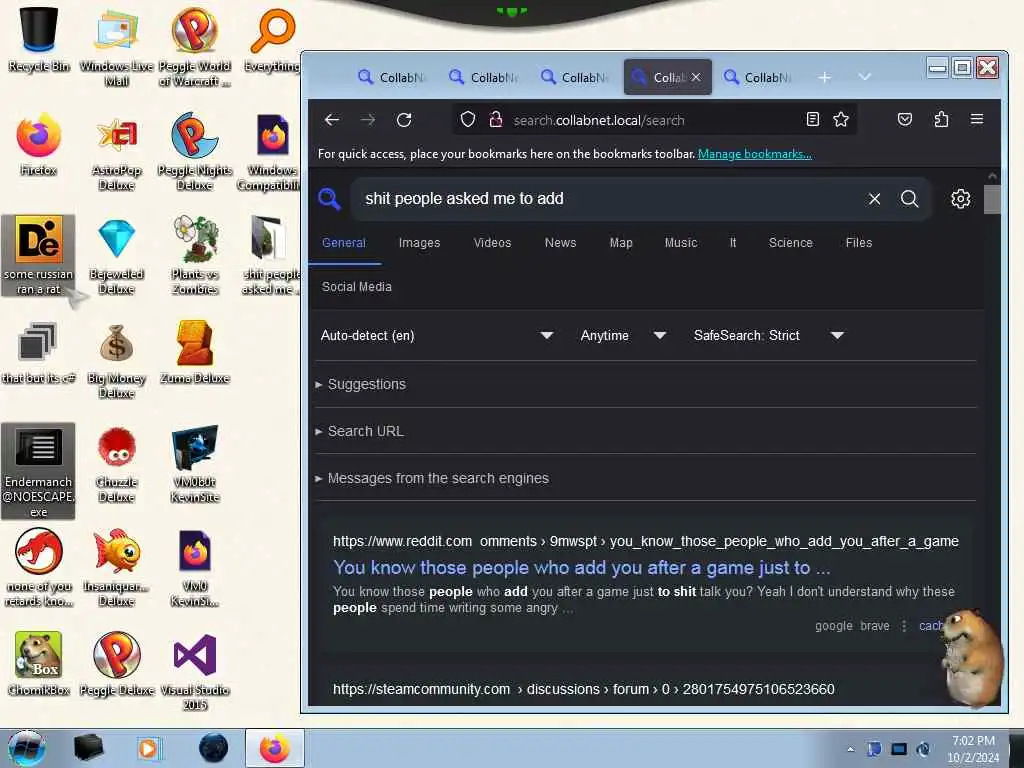Screen dimensions: 1024x768
Task: Switch to the Science category tab
Action: [x=791, y=243]
